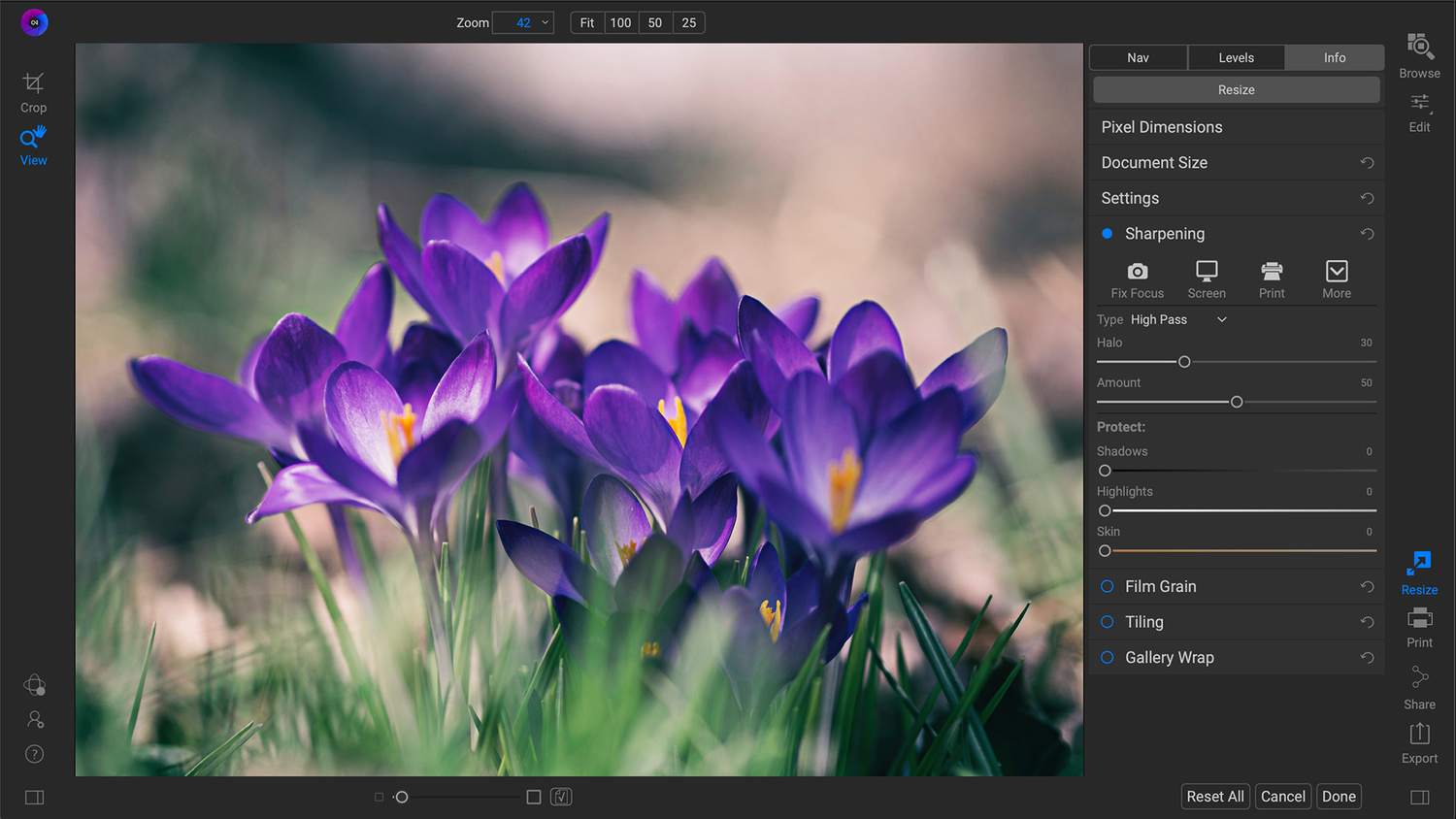Expand the Pixel Dimensions section
The width and height of the screenshot is (1456, 819).
[1162, 127]
